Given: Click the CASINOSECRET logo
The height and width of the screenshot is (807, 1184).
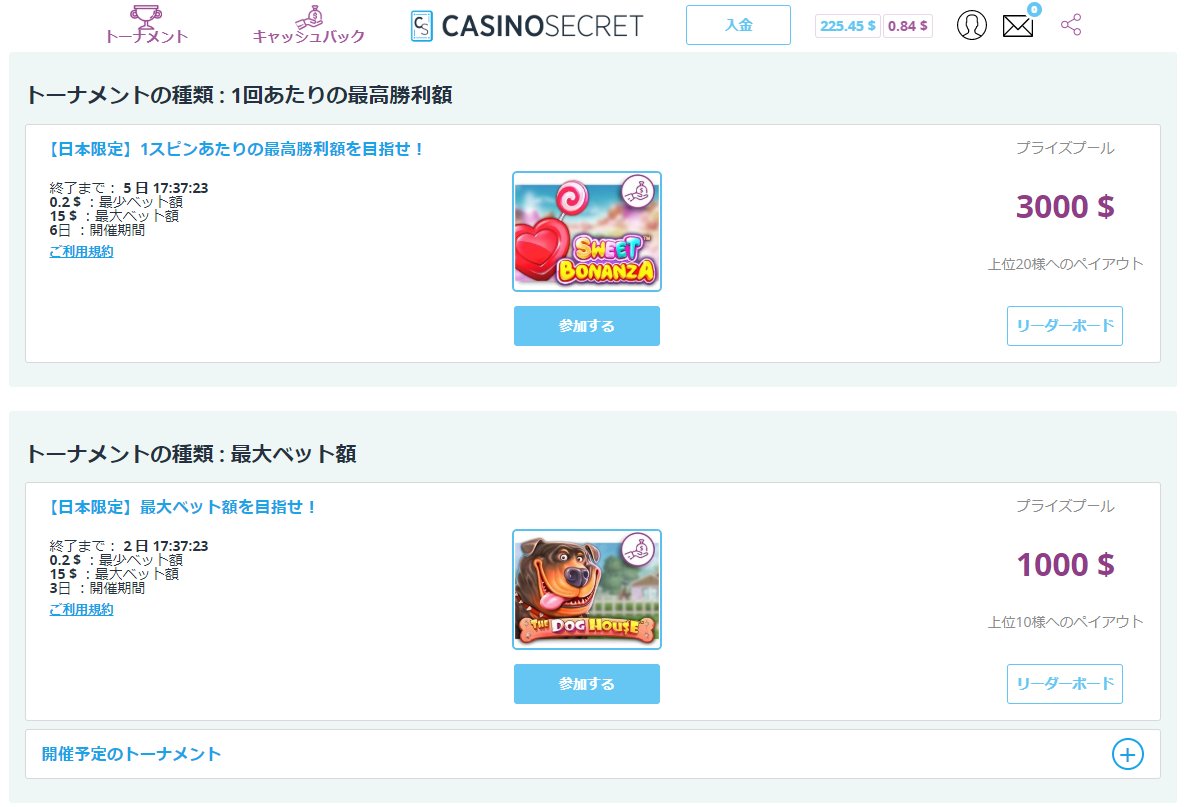Looking at the screenshot, I should [x=527, y=26].
